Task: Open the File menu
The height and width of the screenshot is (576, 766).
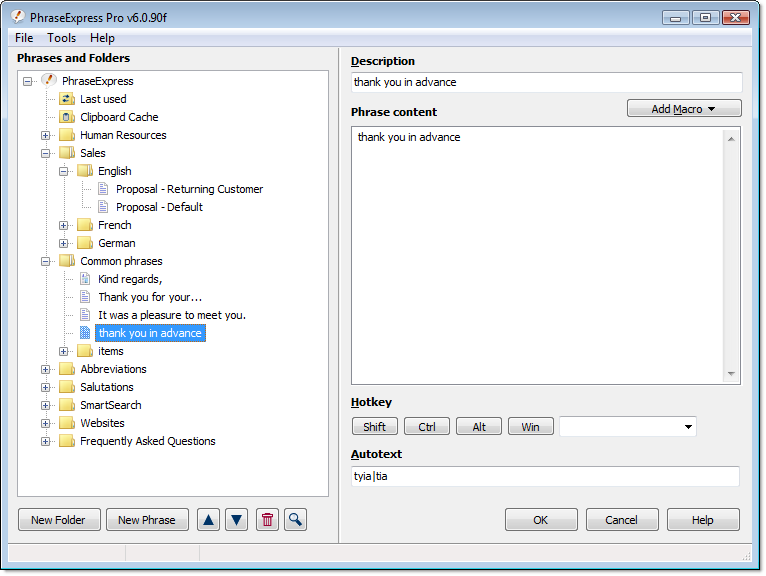Action: click(24, 38)
